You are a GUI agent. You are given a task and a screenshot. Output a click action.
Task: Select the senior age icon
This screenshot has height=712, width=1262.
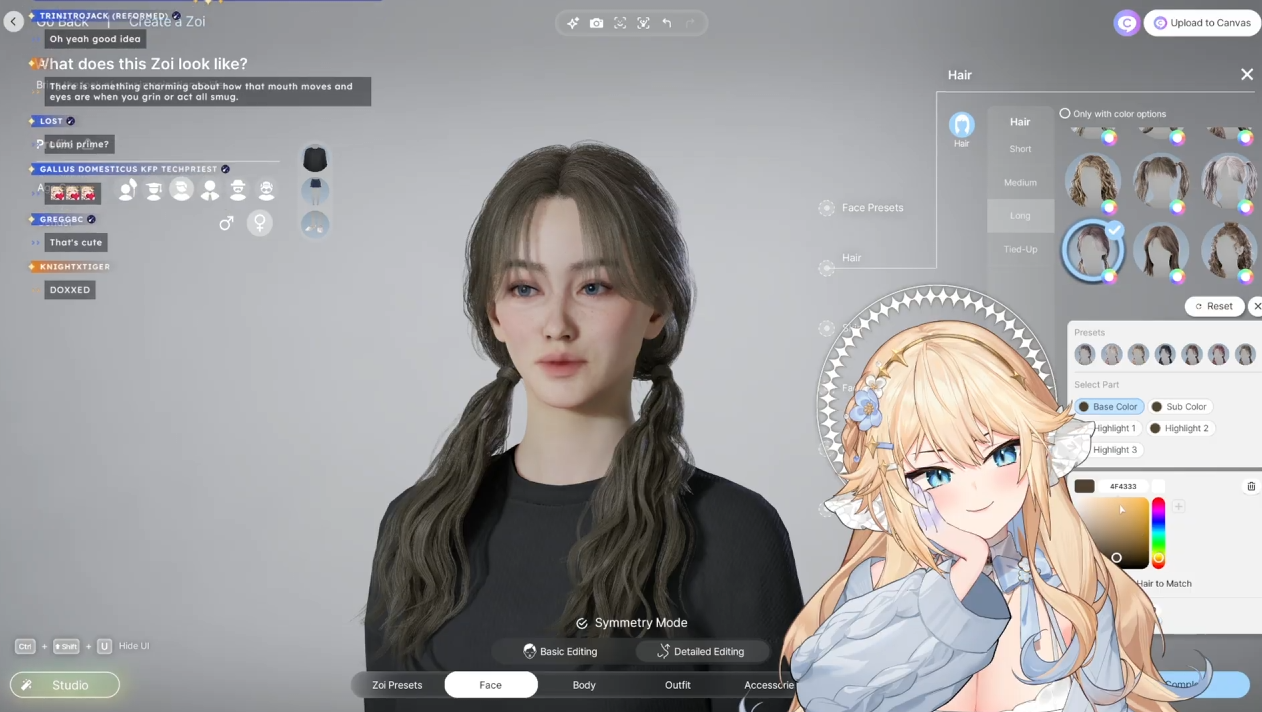[266, 189]
